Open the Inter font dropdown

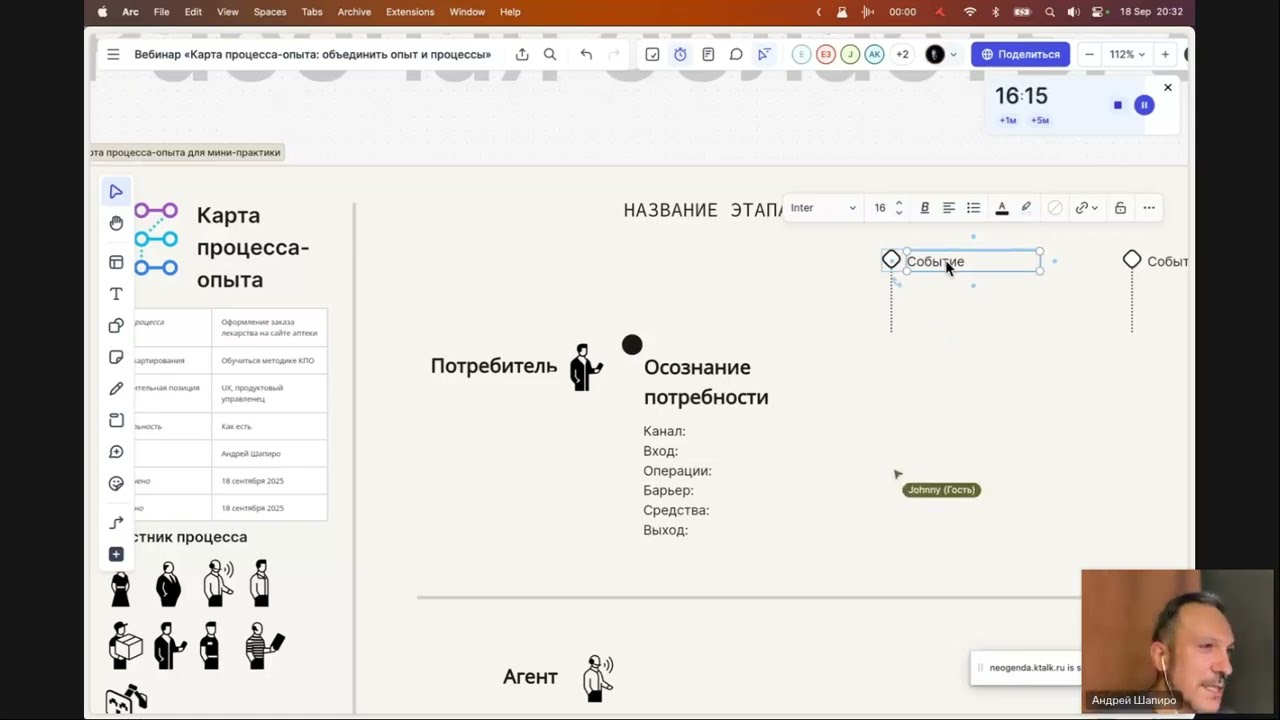[823, 208]
